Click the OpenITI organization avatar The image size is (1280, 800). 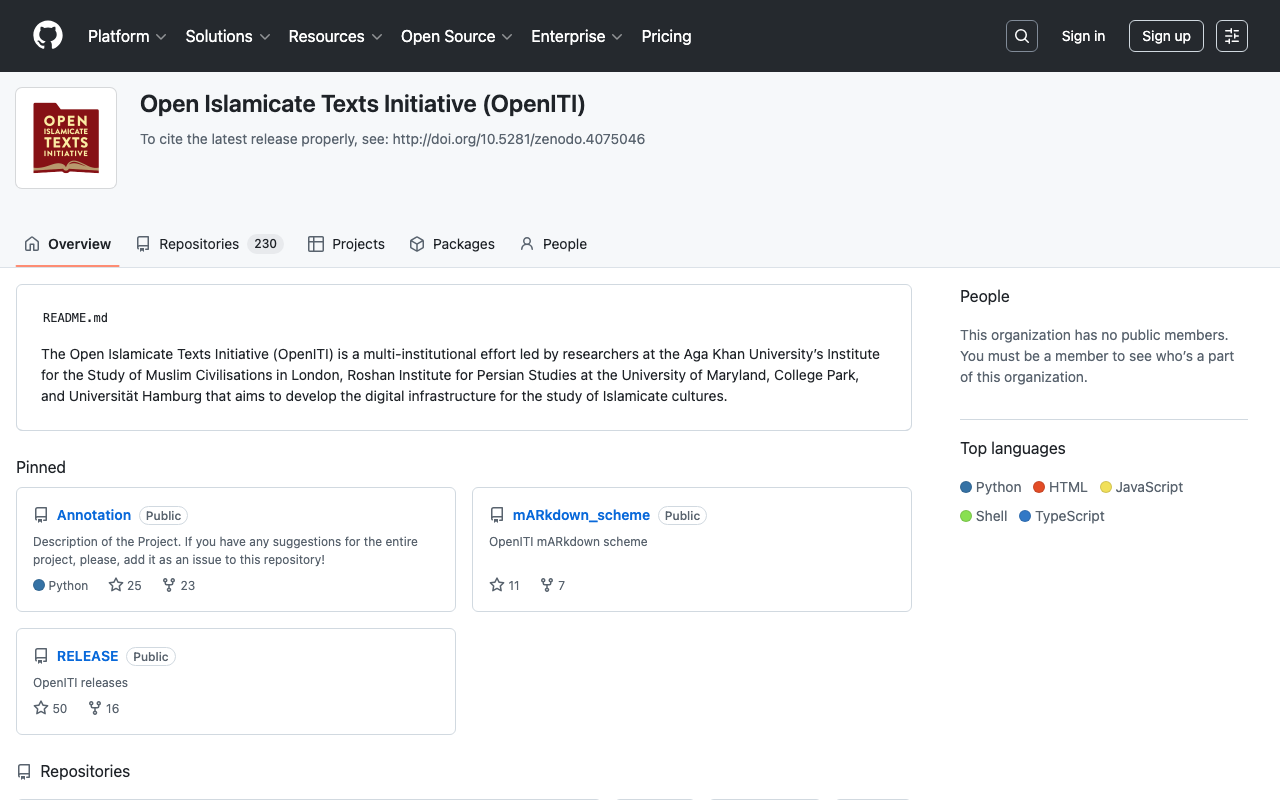point(65,137)
